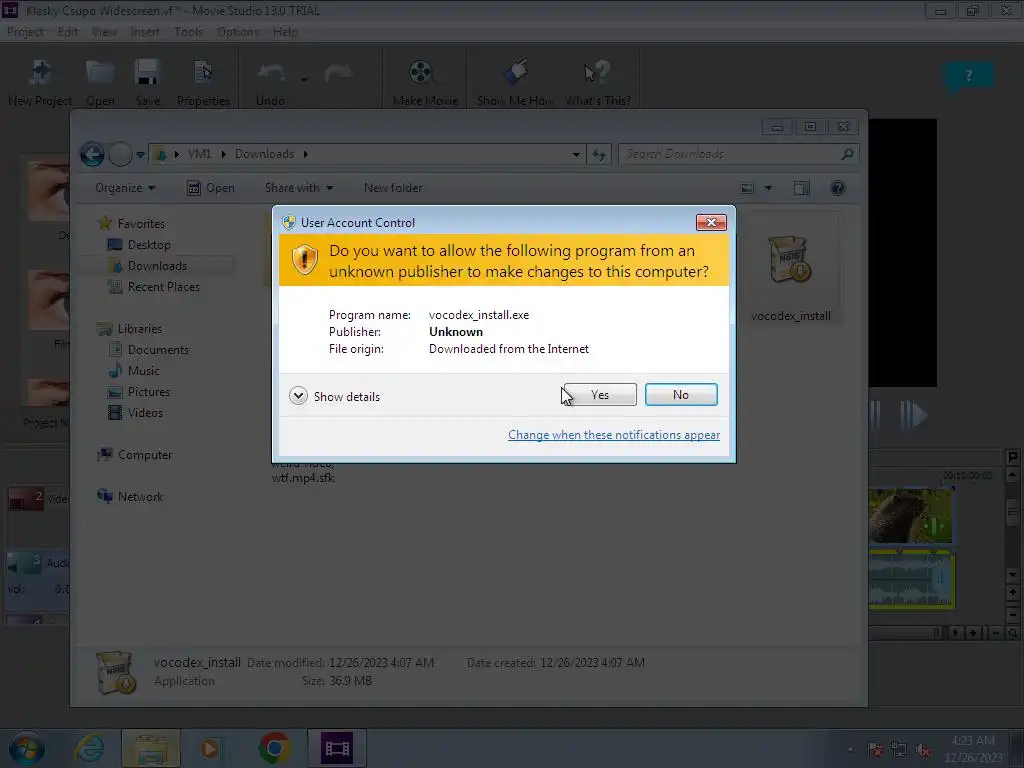Toggle the preview pane icon

pos(801,189)
